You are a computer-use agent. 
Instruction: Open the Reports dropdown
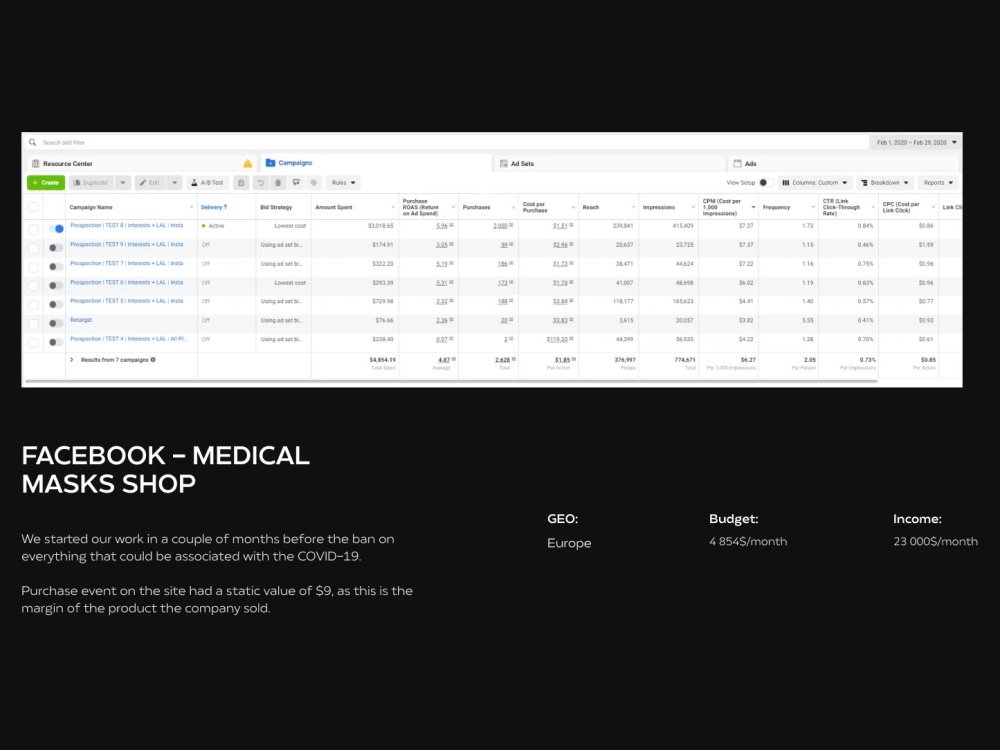tap(938, 183)
